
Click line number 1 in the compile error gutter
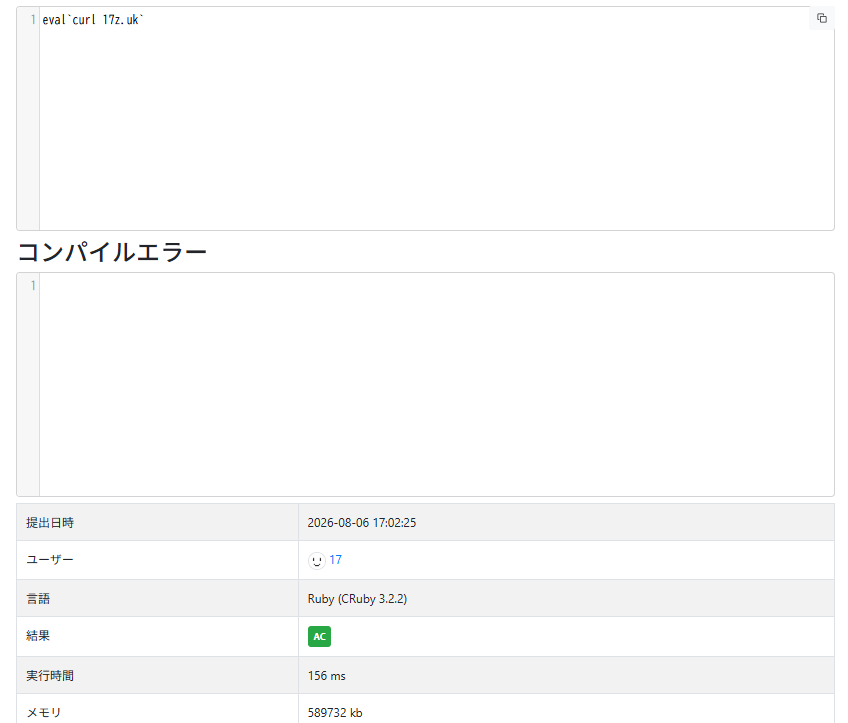33,286
